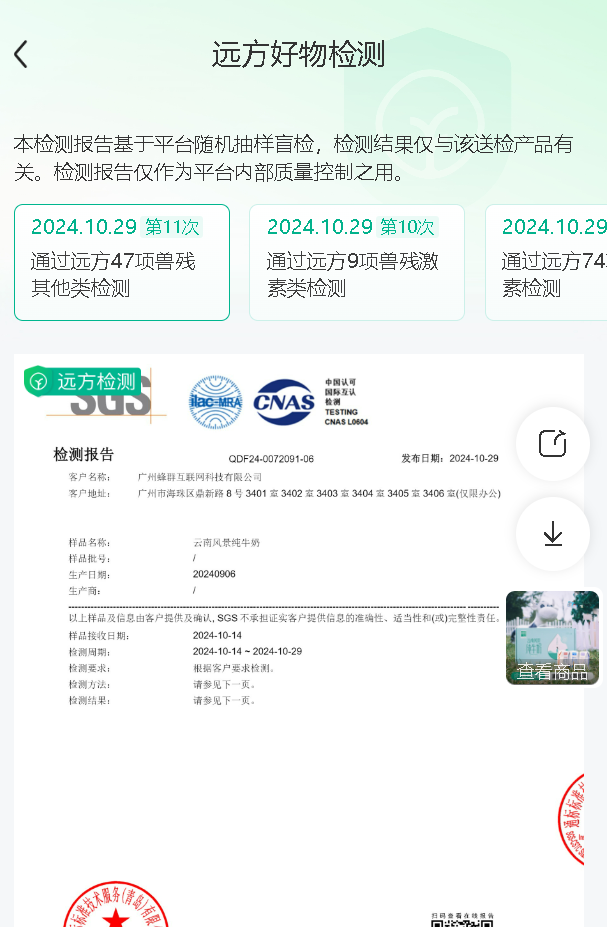Tap client name 广州蜂群互联网科技有限公司

tap(200, 477)
